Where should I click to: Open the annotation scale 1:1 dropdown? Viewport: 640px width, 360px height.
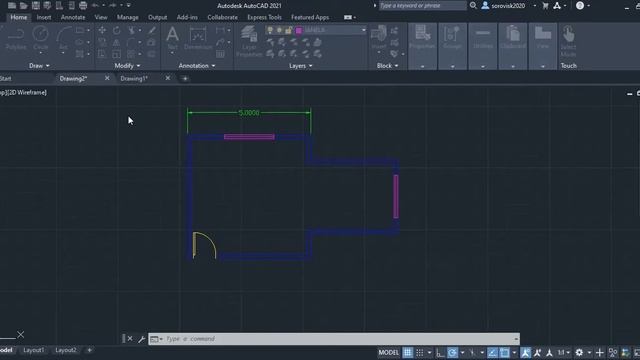564,352
